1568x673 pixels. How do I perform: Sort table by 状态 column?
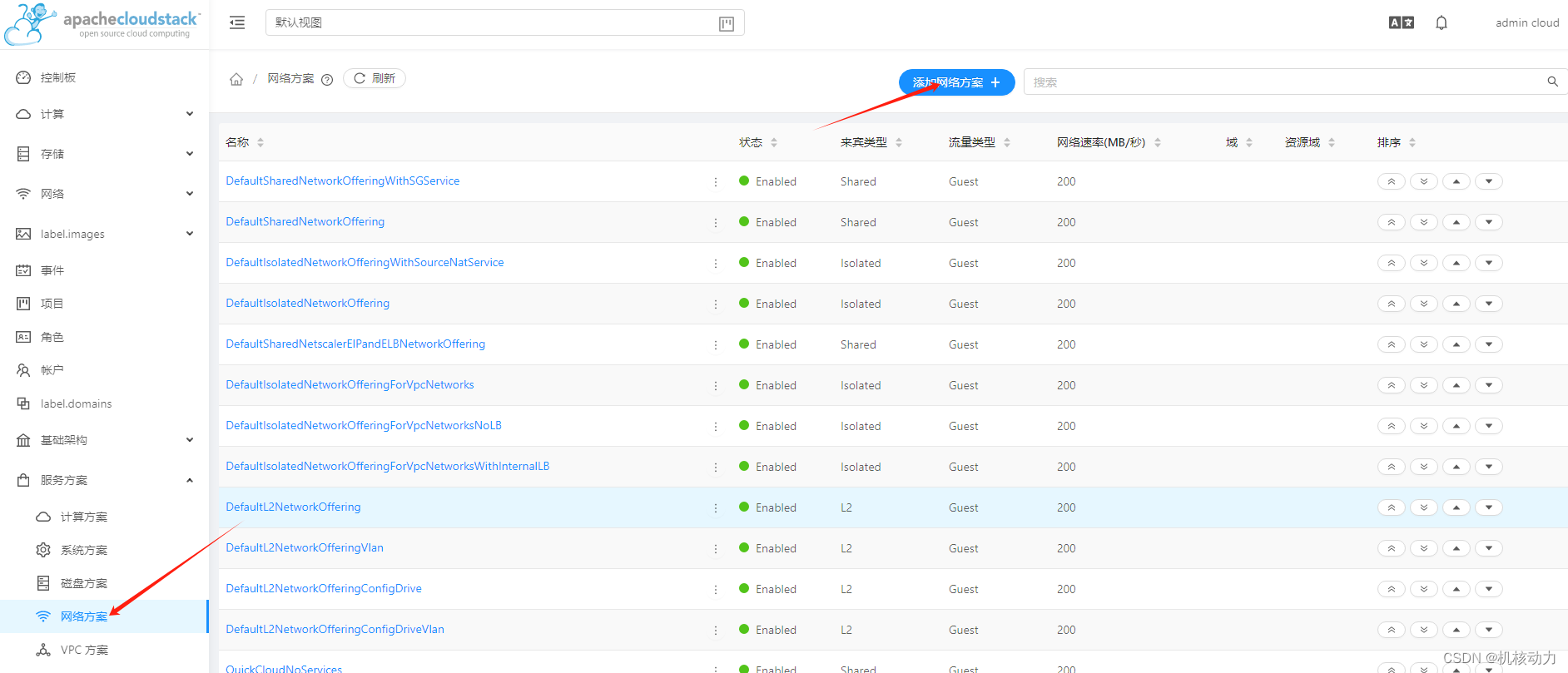point(774,142)
